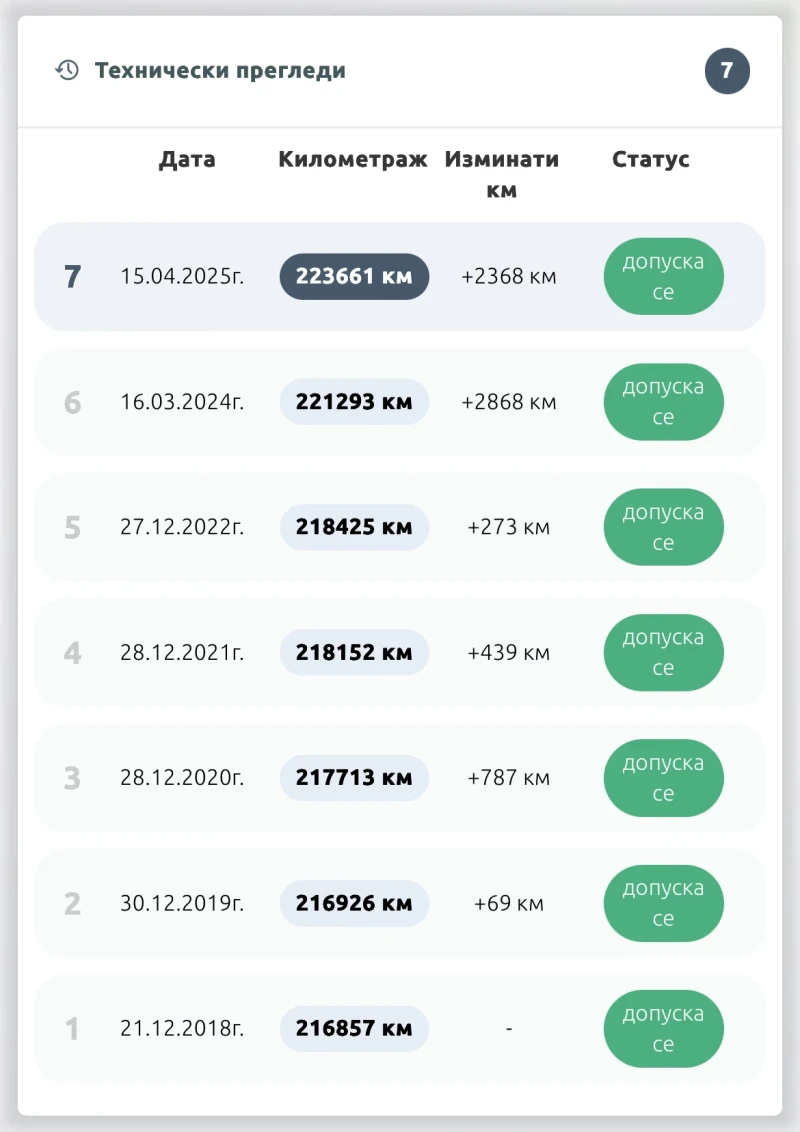The width and height of the screenshot is (800, 1132).
Task: Click the Статус column header
Action: tap(651, 160)
